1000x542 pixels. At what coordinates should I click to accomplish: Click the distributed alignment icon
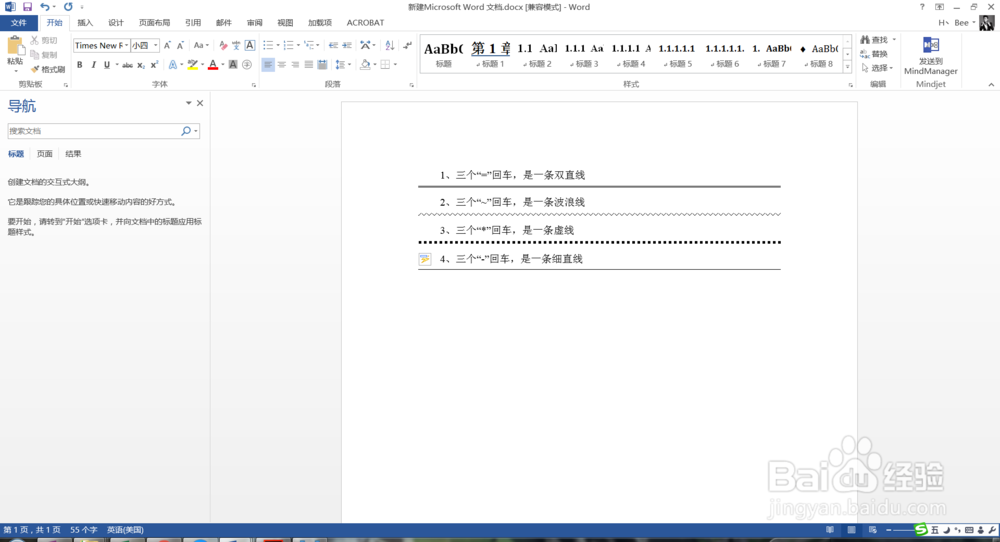[x=322, y=64]
